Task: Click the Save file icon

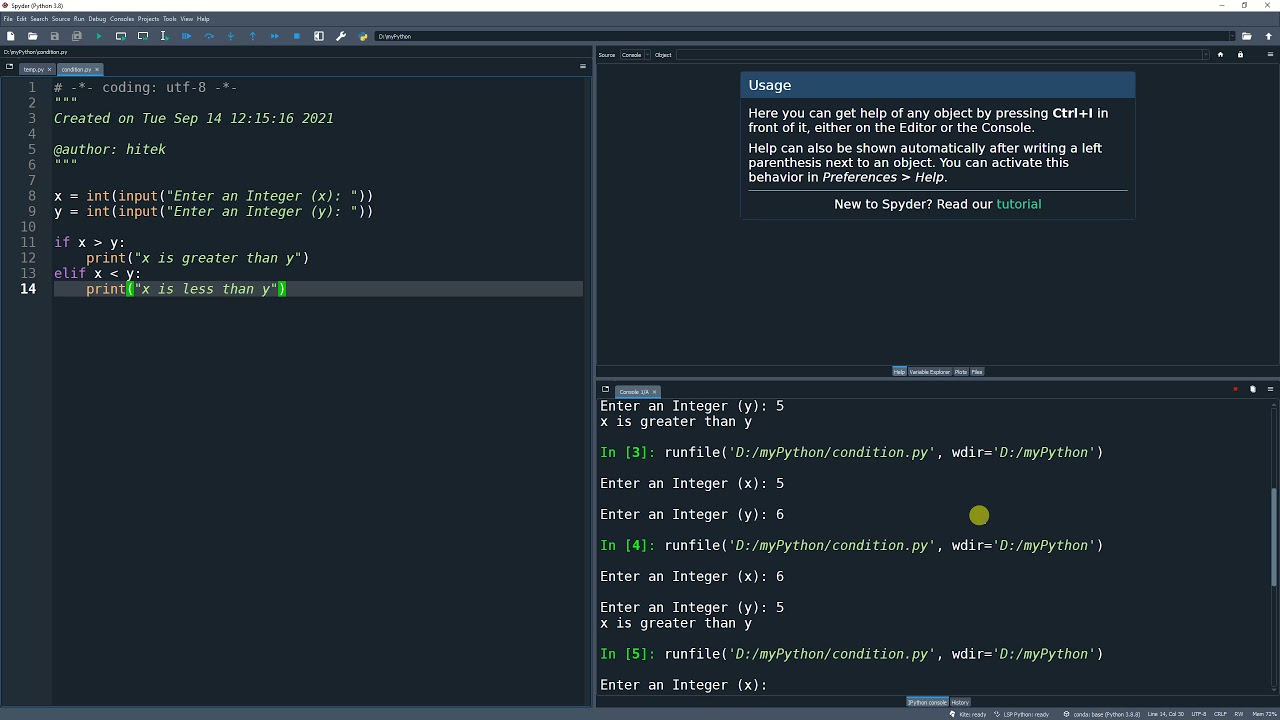Action: pos(54,36)
